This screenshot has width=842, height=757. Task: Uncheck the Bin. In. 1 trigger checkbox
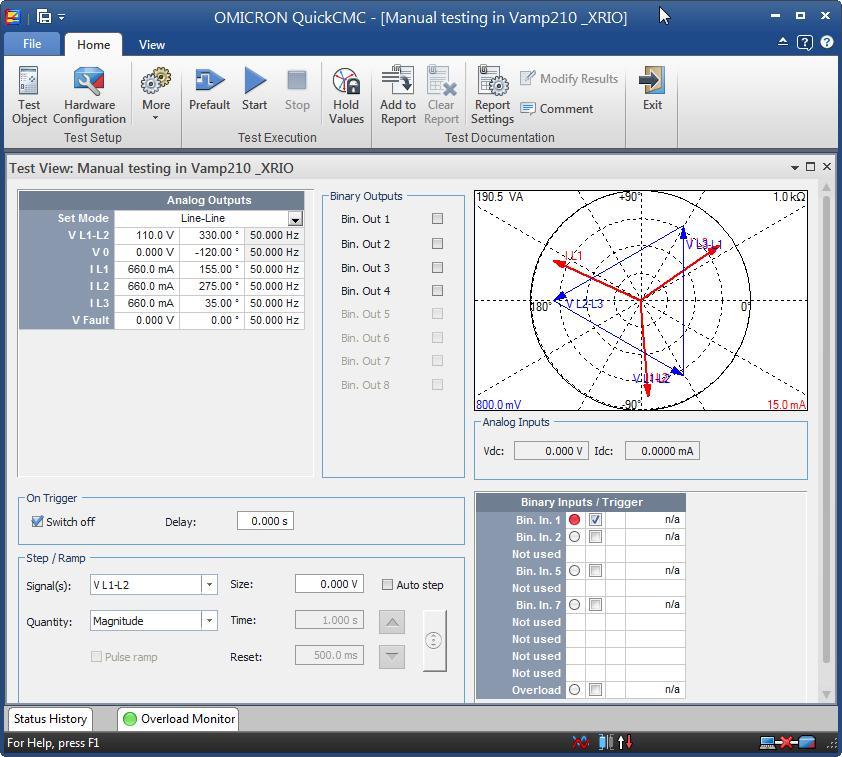[x=595, y=520]
